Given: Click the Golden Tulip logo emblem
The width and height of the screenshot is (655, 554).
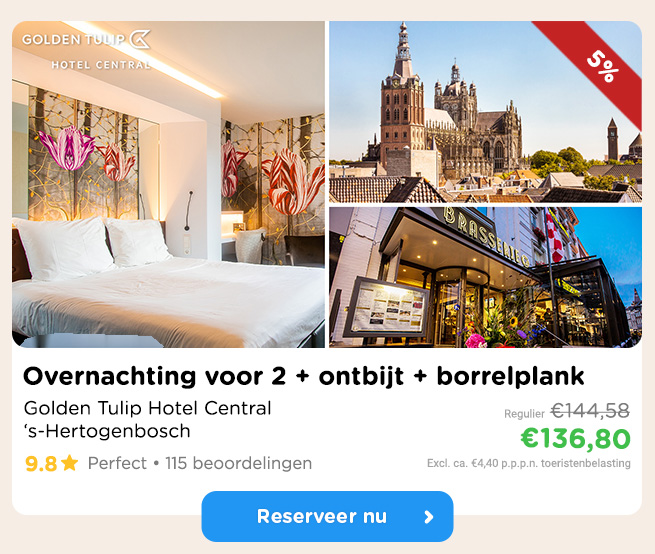Looking at the screenshot, I should [x=140, y=39].
